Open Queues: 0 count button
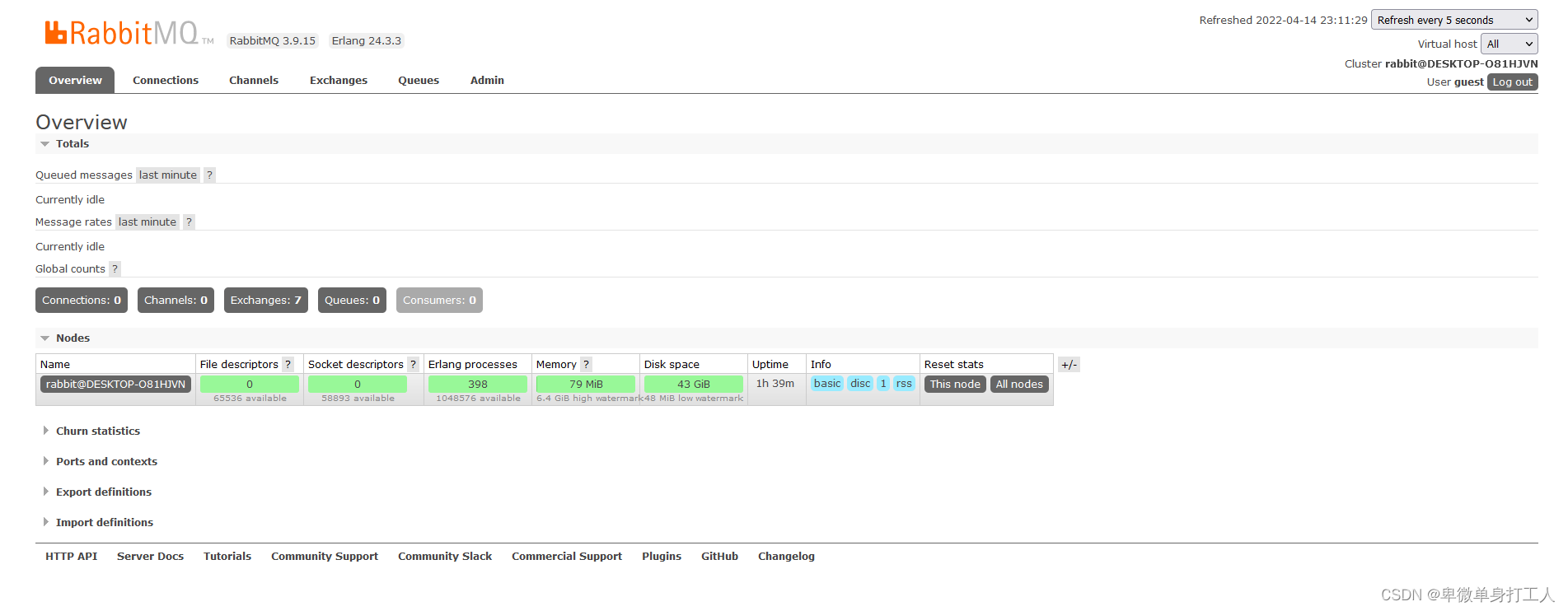 pos(352,300)
